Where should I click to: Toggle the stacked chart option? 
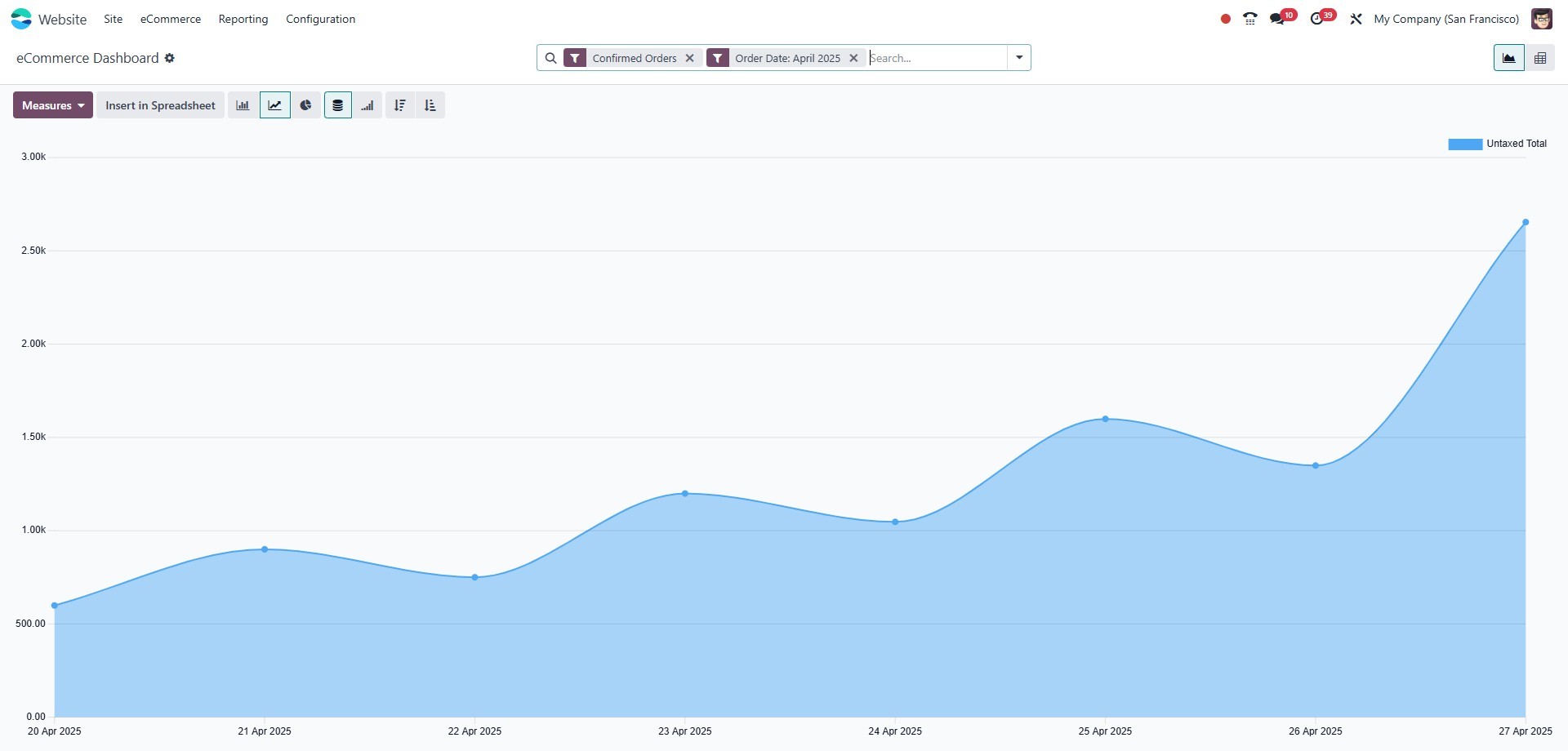pos(337,105)
